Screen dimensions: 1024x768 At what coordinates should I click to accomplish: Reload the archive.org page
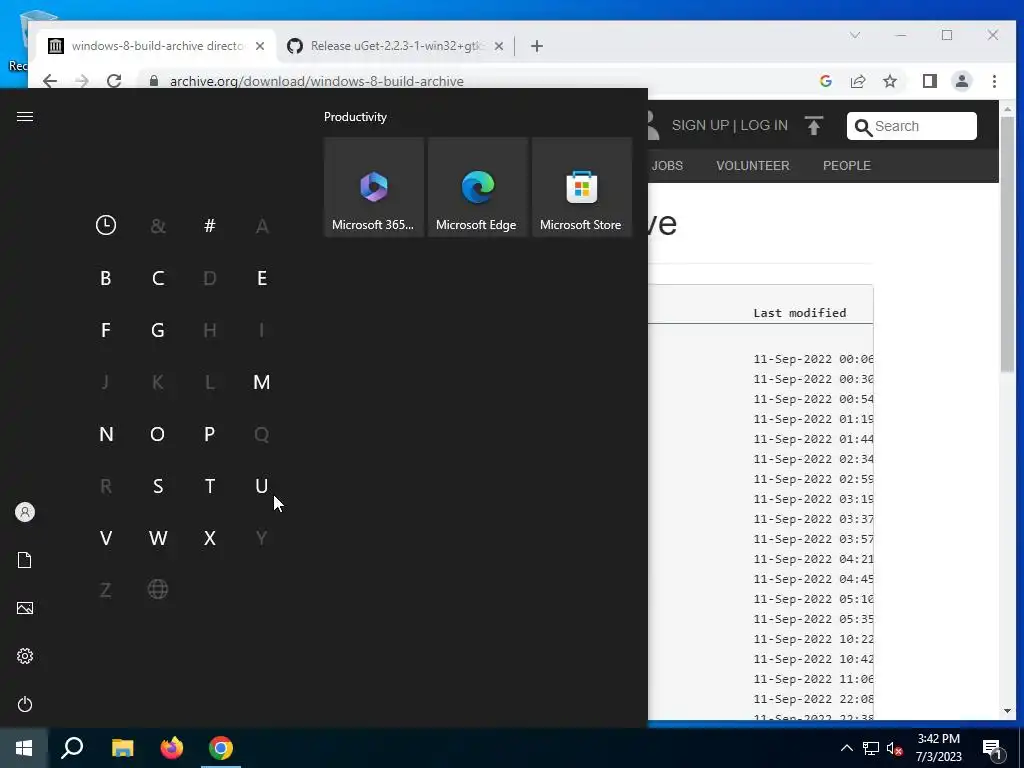[114, 81]
